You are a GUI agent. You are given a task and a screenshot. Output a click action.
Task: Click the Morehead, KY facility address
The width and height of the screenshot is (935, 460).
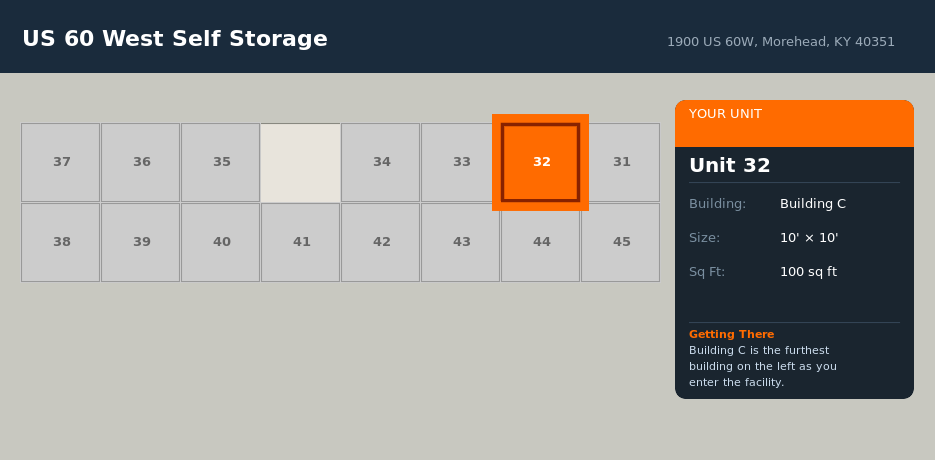tap(781, 42)
